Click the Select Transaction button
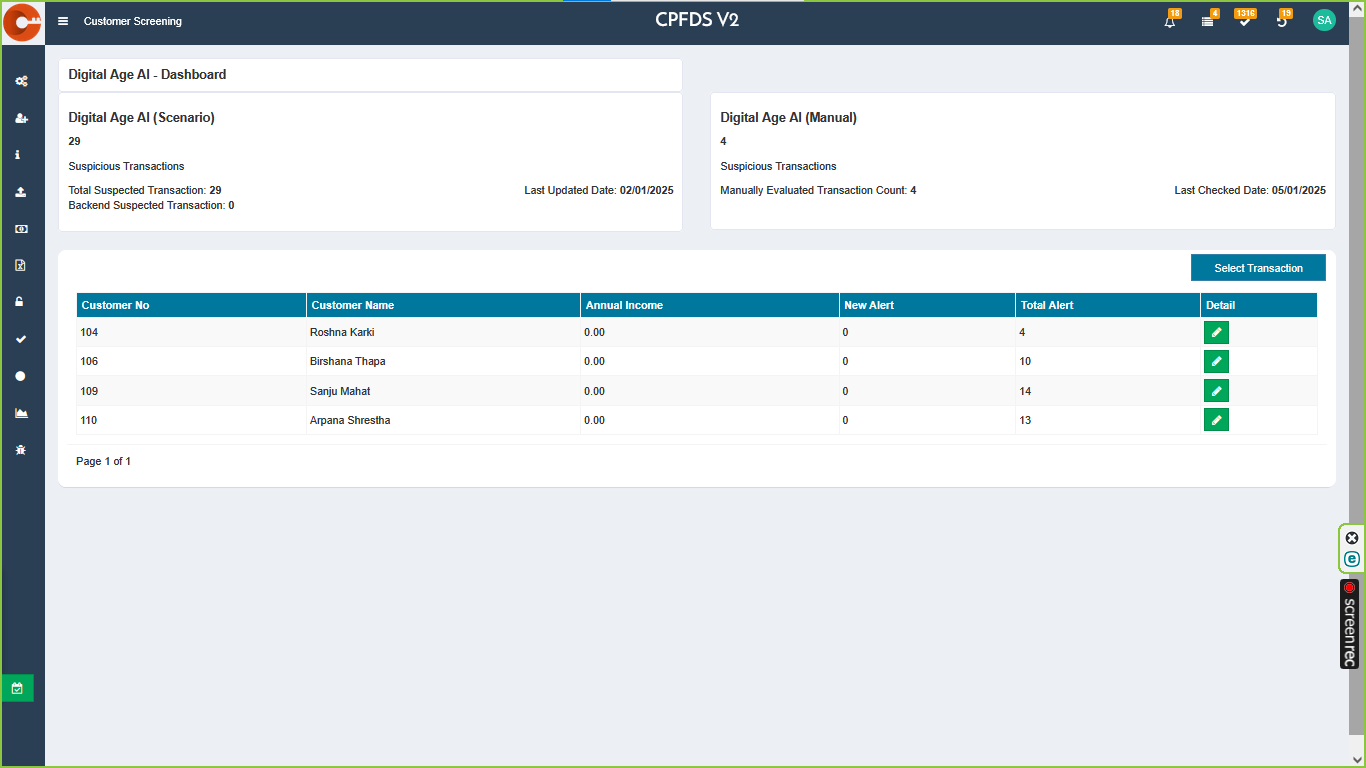The image size is (1366, 768). [1258, 268]
